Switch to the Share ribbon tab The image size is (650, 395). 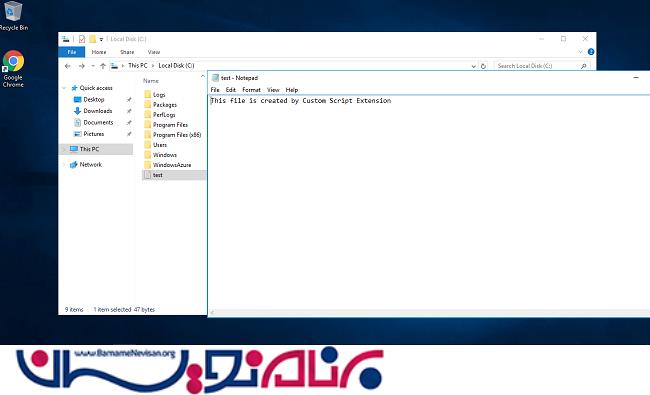coord(127,52)
